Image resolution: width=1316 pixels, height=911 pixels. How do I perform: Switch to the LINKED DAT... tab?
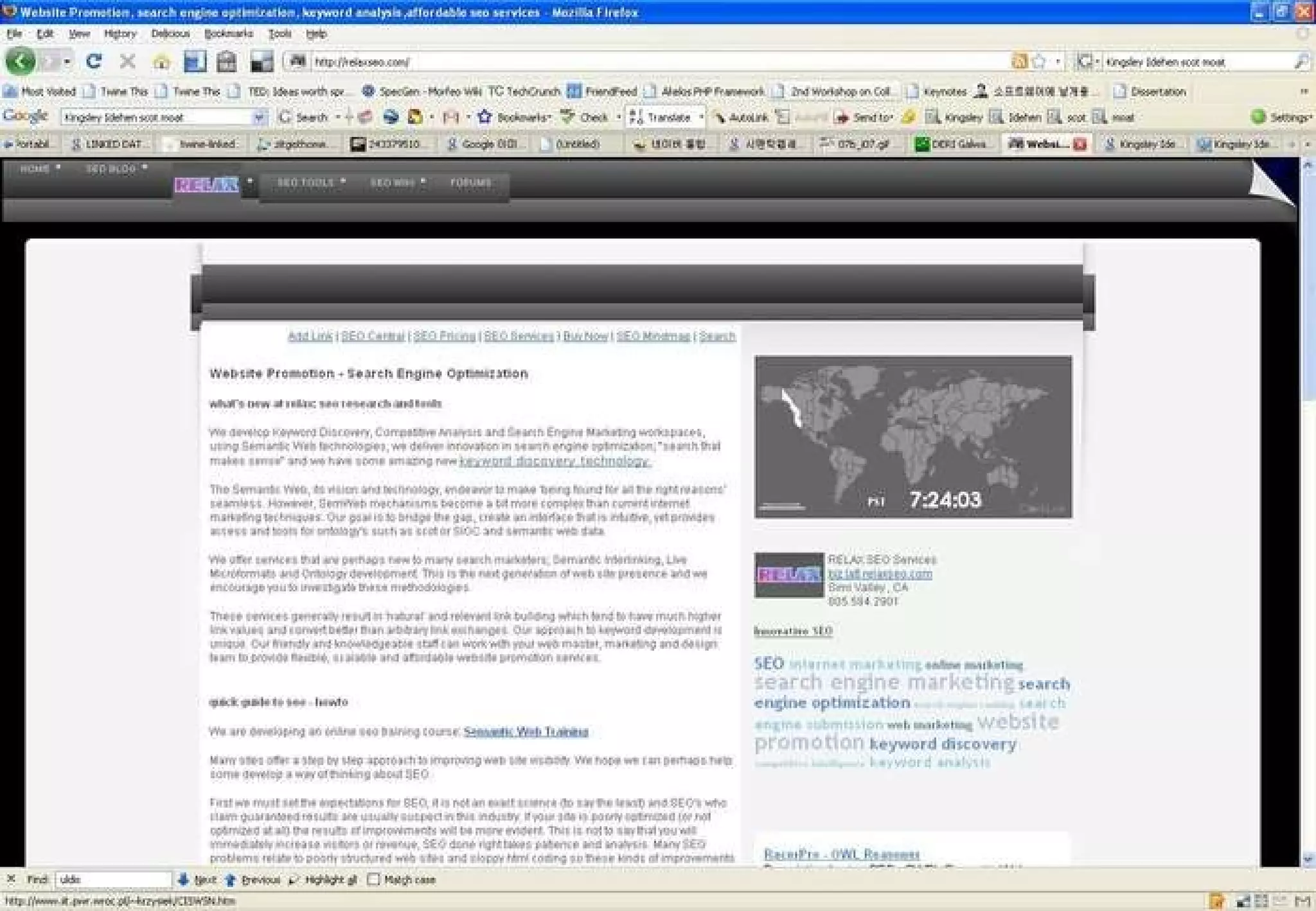pos(109,145)
